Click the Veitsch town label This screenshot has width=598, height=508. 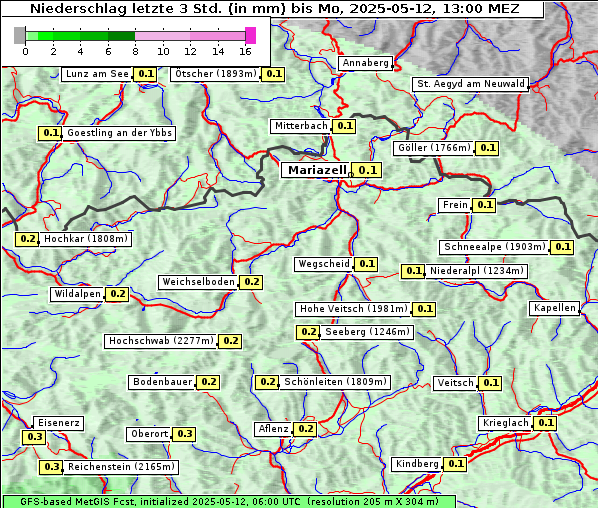(x=455, y=383)
